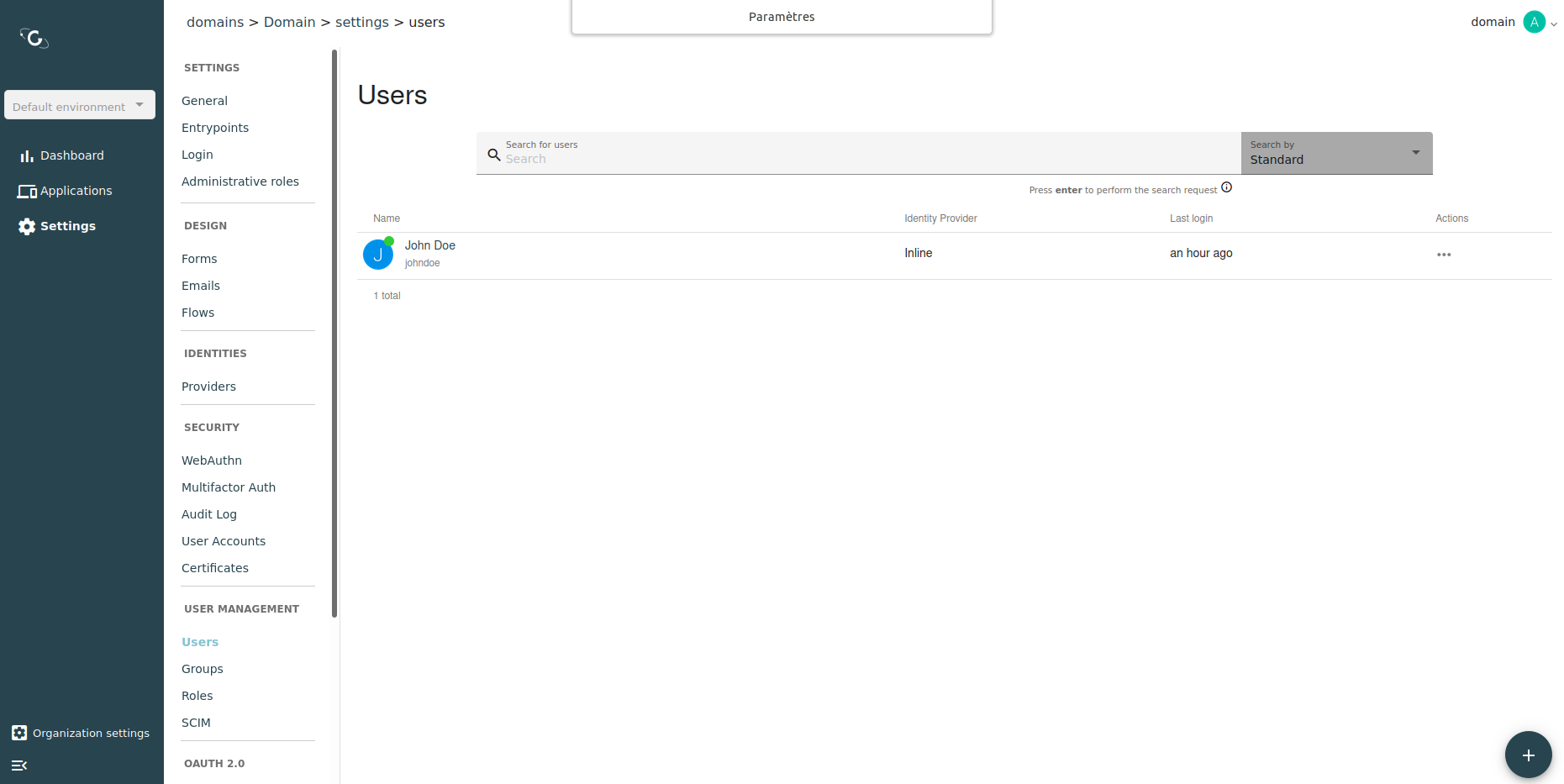Screen dimensions: 1564x784
Task: Collapse the sidebar menu icon
Action: (x=19, y=766)
